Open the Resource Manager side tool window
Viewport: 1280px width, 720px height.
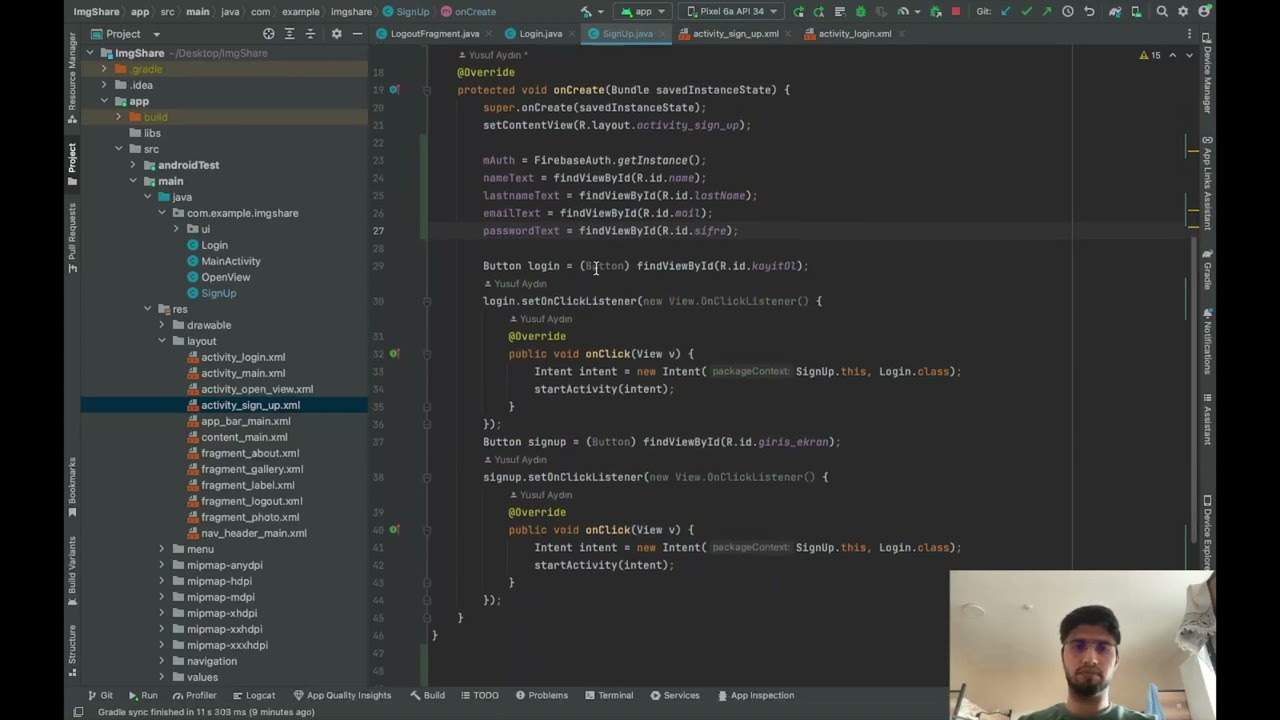click(x=72, y=77)
